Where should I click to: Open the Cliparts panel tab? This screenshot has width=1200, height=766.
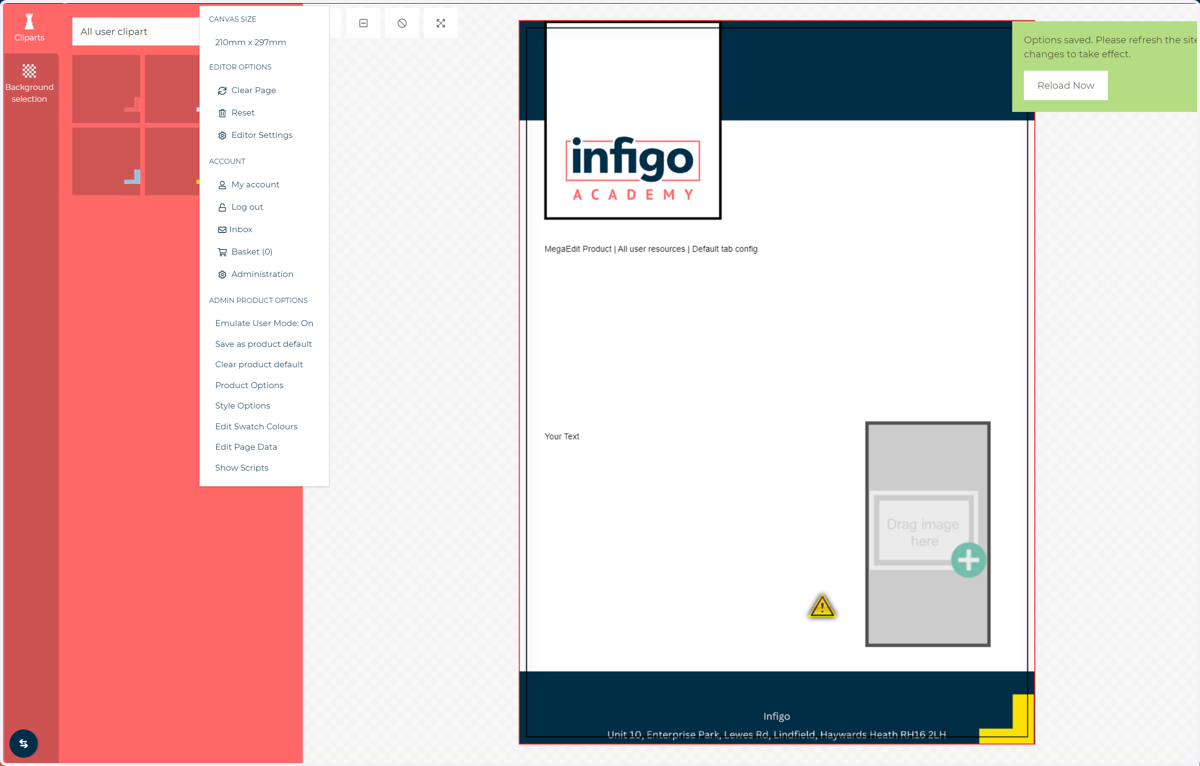pos(29,27)
